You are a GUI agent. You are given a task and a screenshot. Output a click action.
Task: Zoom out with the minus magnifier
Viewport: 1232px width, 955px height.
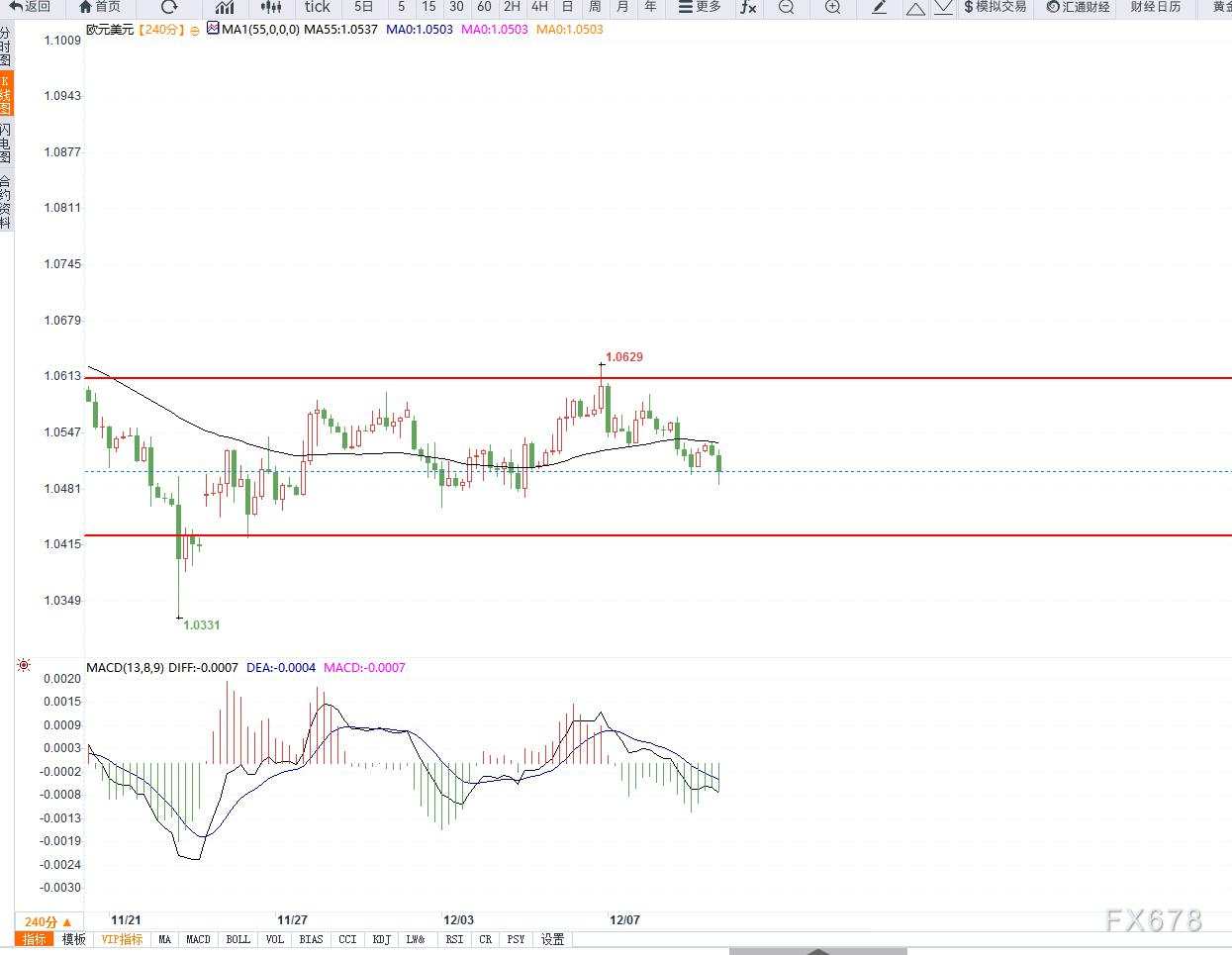tap(787, 7)
